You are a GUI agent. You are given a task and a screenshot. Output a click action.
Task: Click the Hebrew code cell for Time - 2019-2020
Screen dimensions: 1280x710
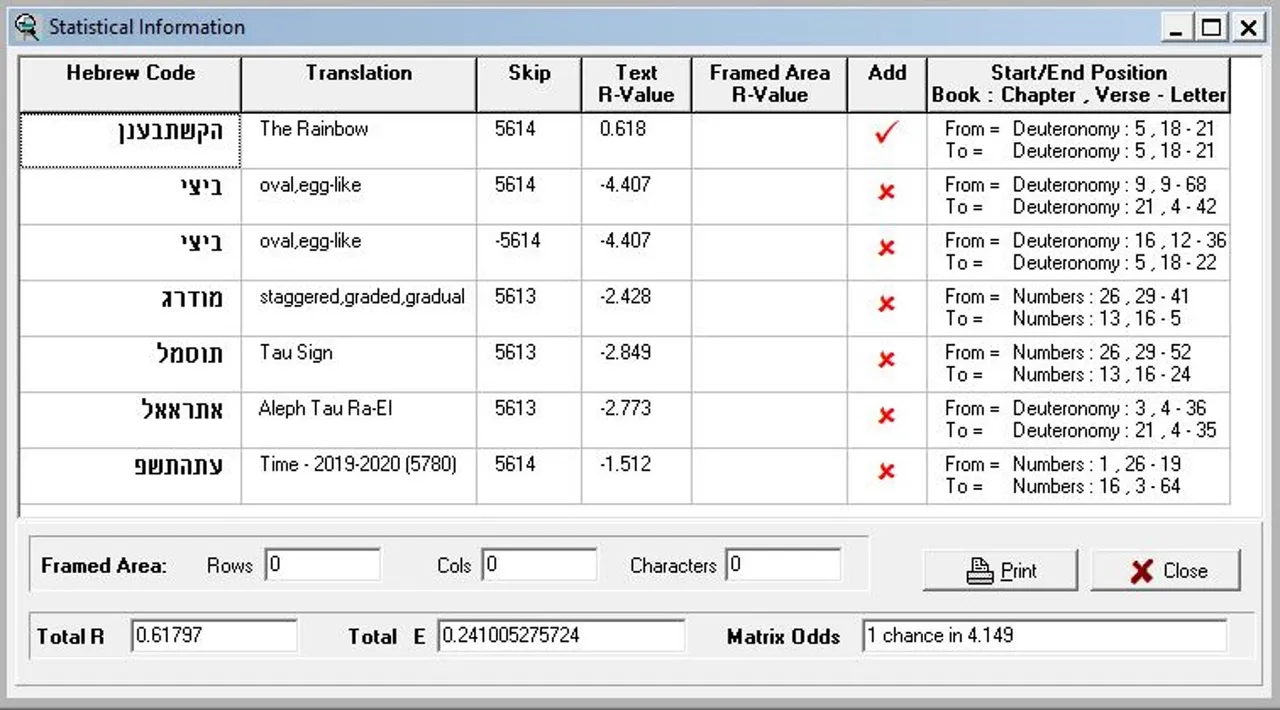pos(130,476)
